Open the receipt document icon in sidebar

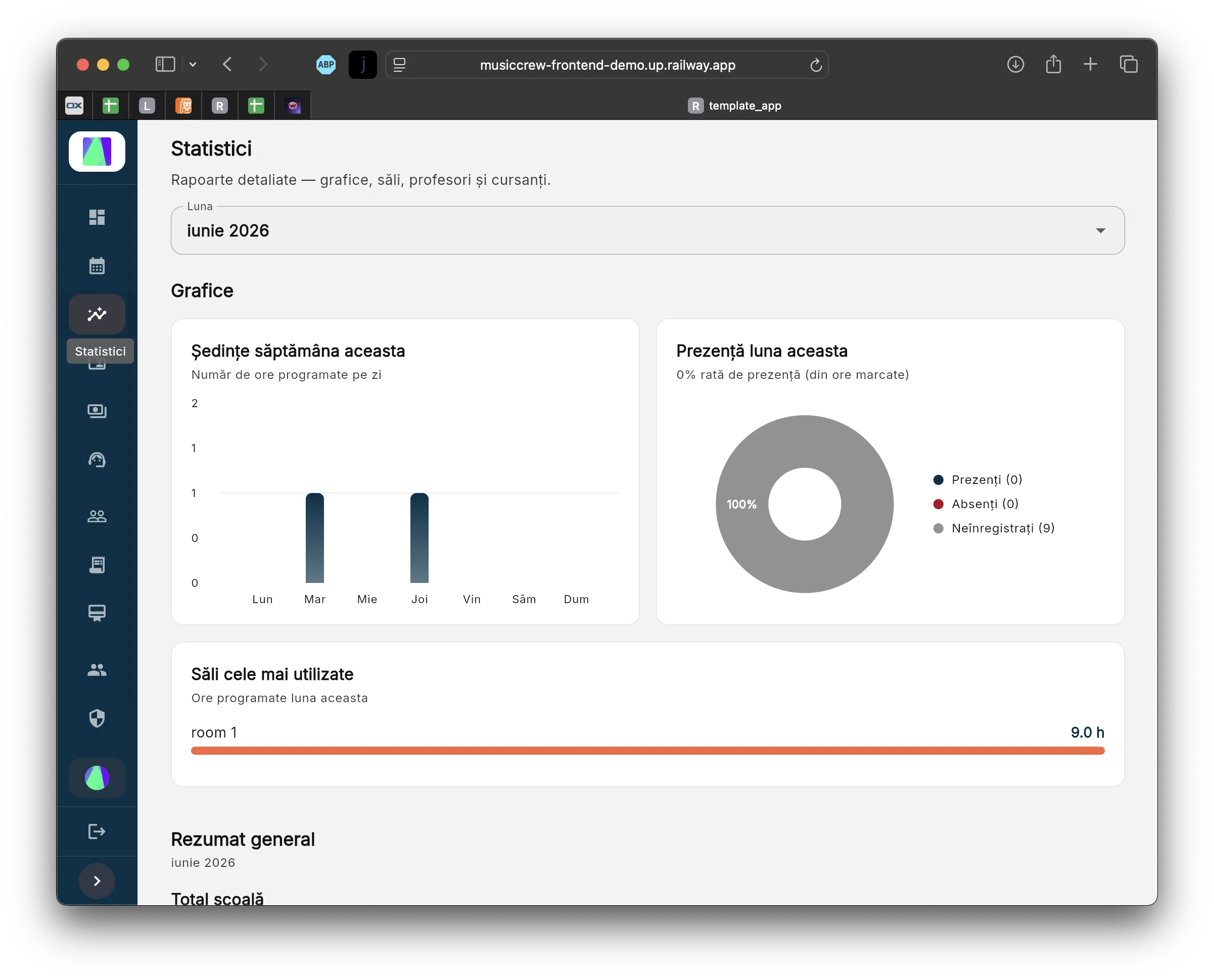(x=97, y=565)
